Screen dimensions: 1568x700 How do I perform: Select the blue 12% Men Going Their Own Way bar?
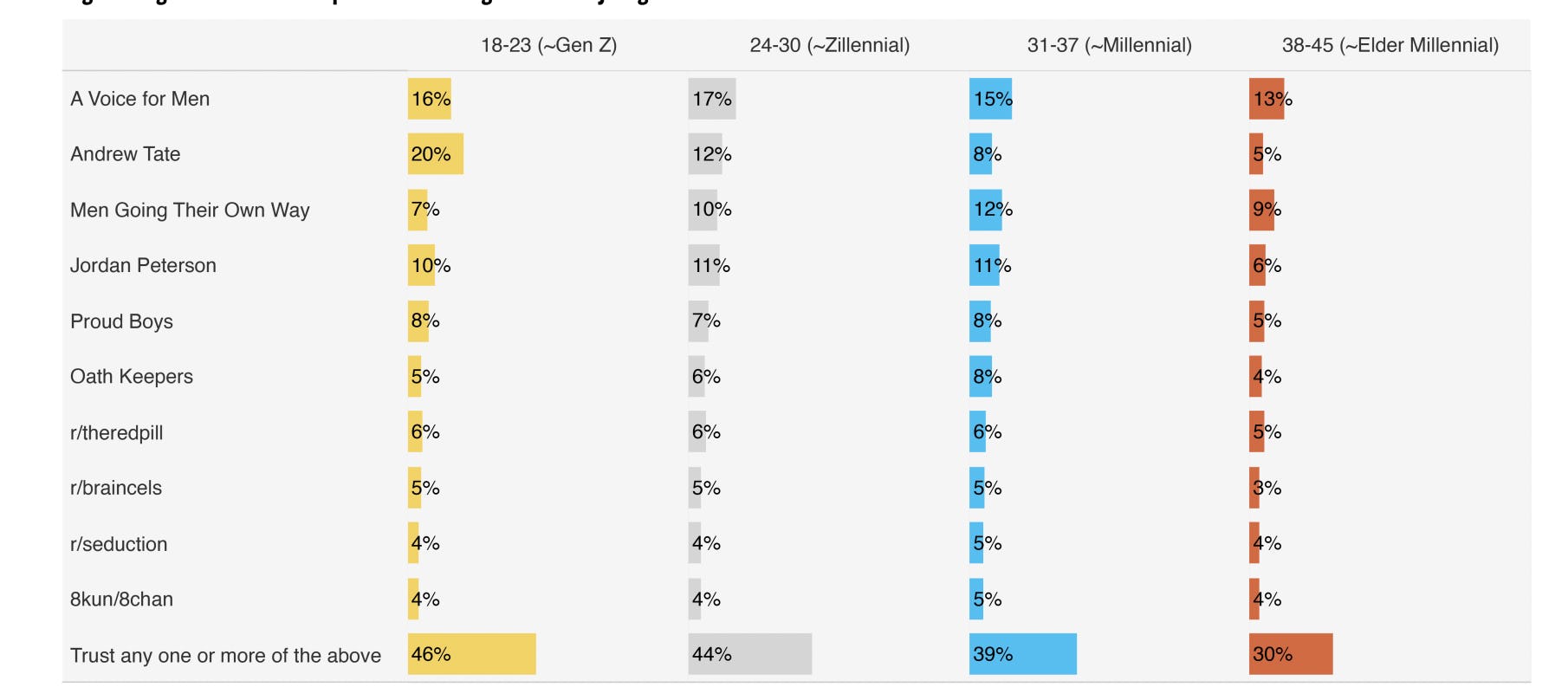[986, 210]
